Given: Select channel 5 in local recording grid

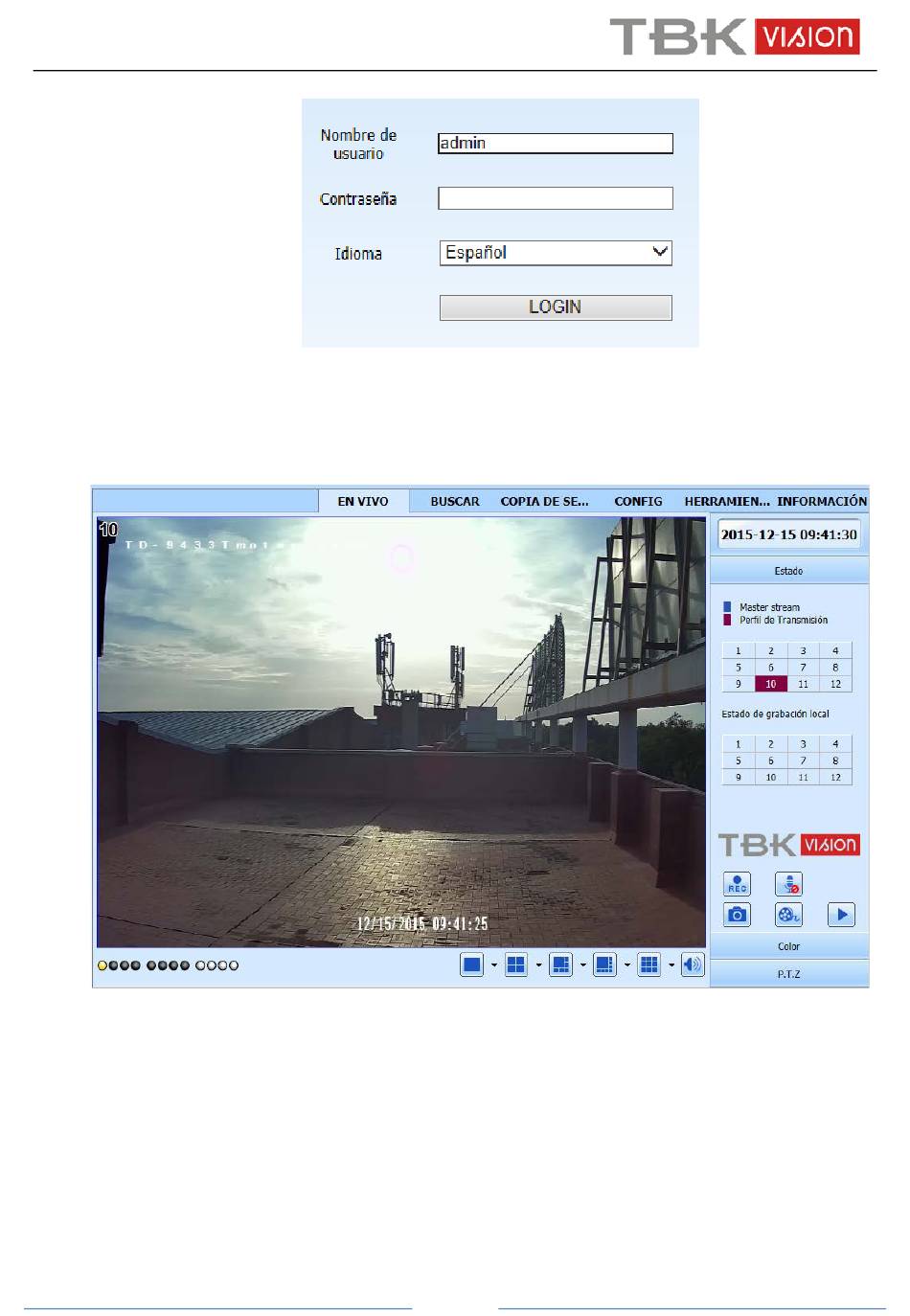Looking at the screenshot, I should 738,760.
